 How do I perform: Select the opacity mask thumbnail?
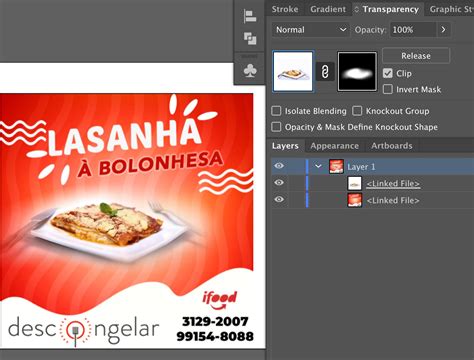click(x=357, y=71)
